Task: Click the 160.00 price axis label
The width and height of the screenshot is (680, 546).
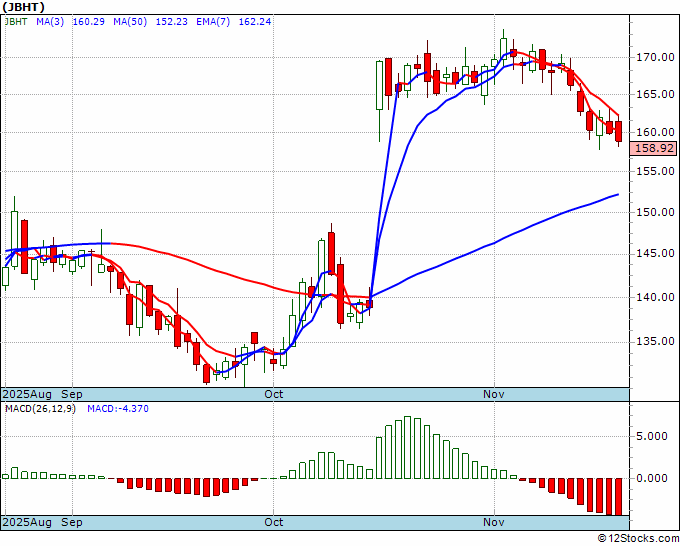Action: coord(655,132)
